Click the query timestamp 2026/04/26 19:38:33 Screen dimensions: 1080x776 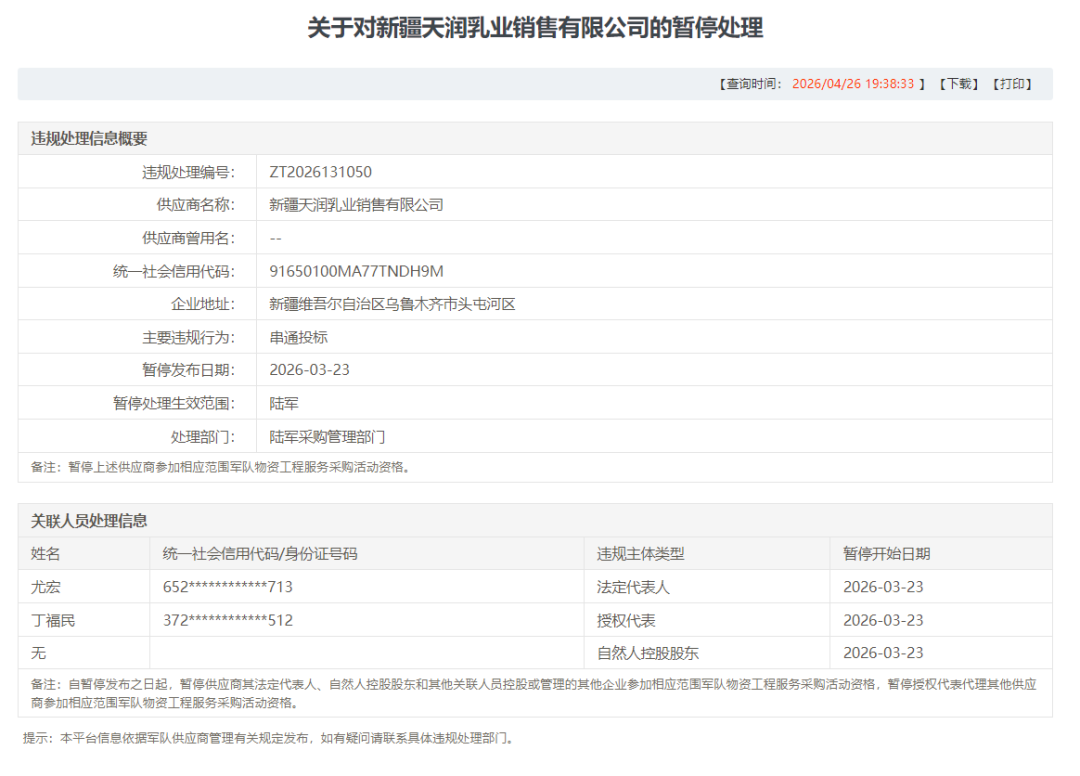[x=853, y=84]
